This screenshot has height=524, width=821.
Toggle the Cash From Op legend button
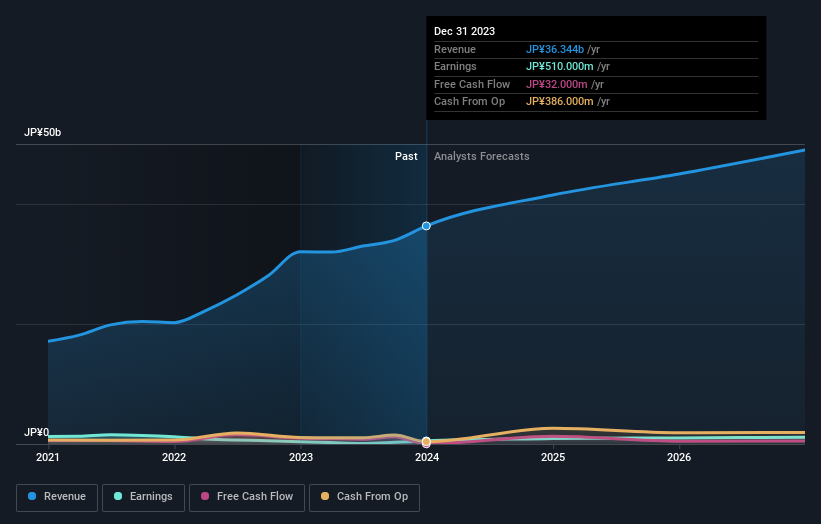click(364, 497)
